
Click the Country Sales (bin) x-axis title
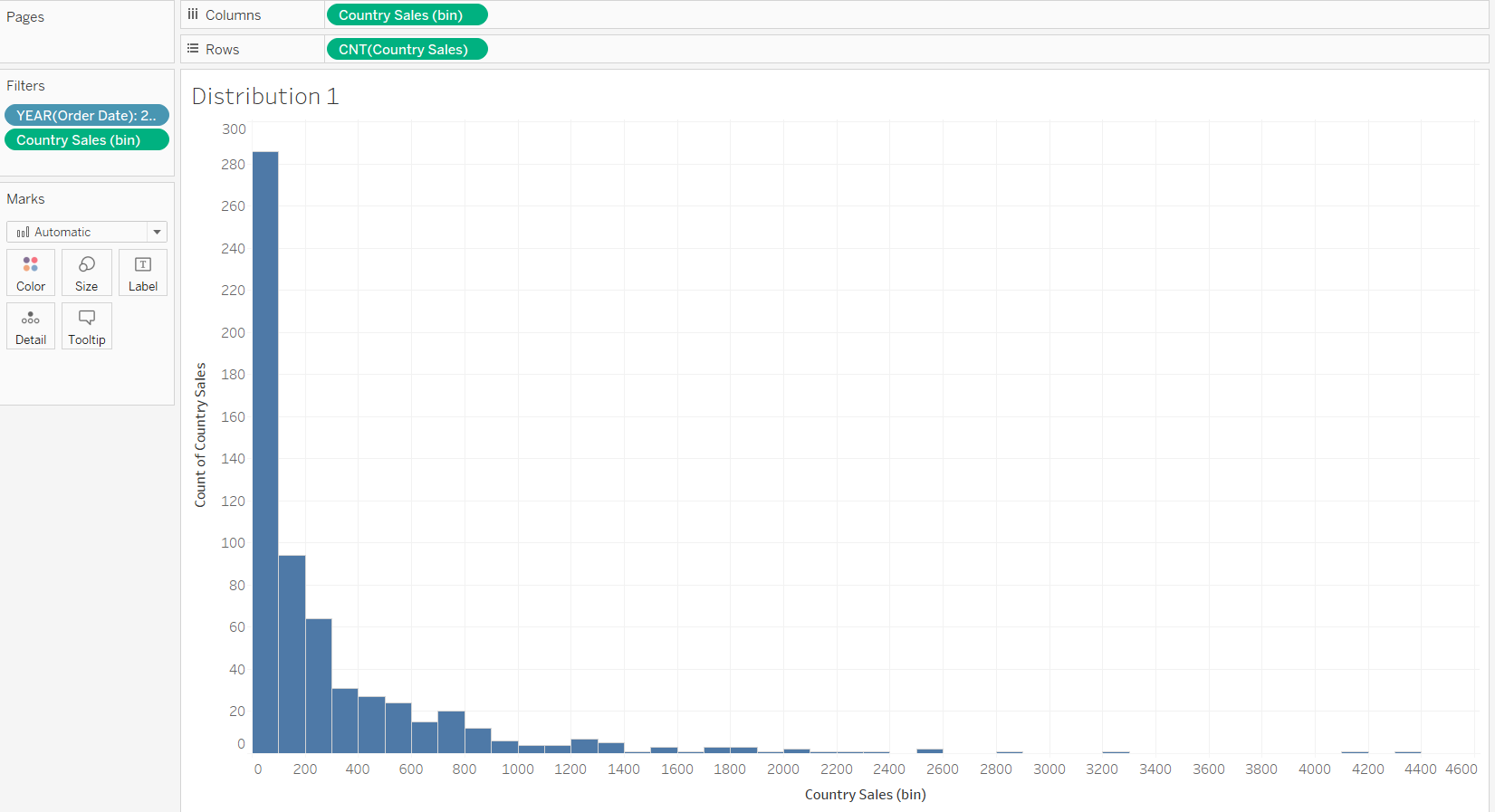[x=865, y=795]
